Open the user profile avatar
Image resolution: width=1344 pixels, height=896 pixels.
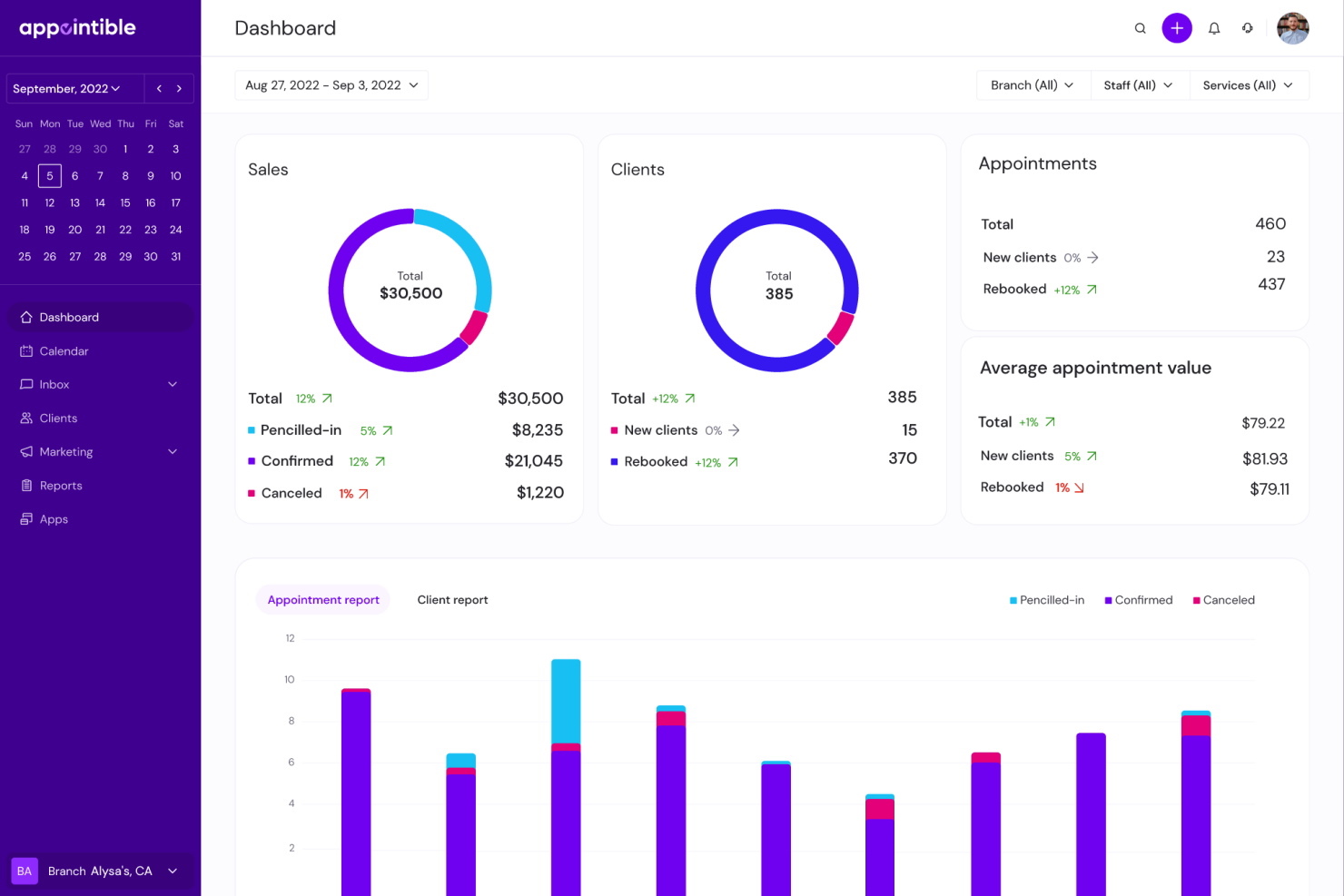pyautogui.click(x=1292, y=28)
